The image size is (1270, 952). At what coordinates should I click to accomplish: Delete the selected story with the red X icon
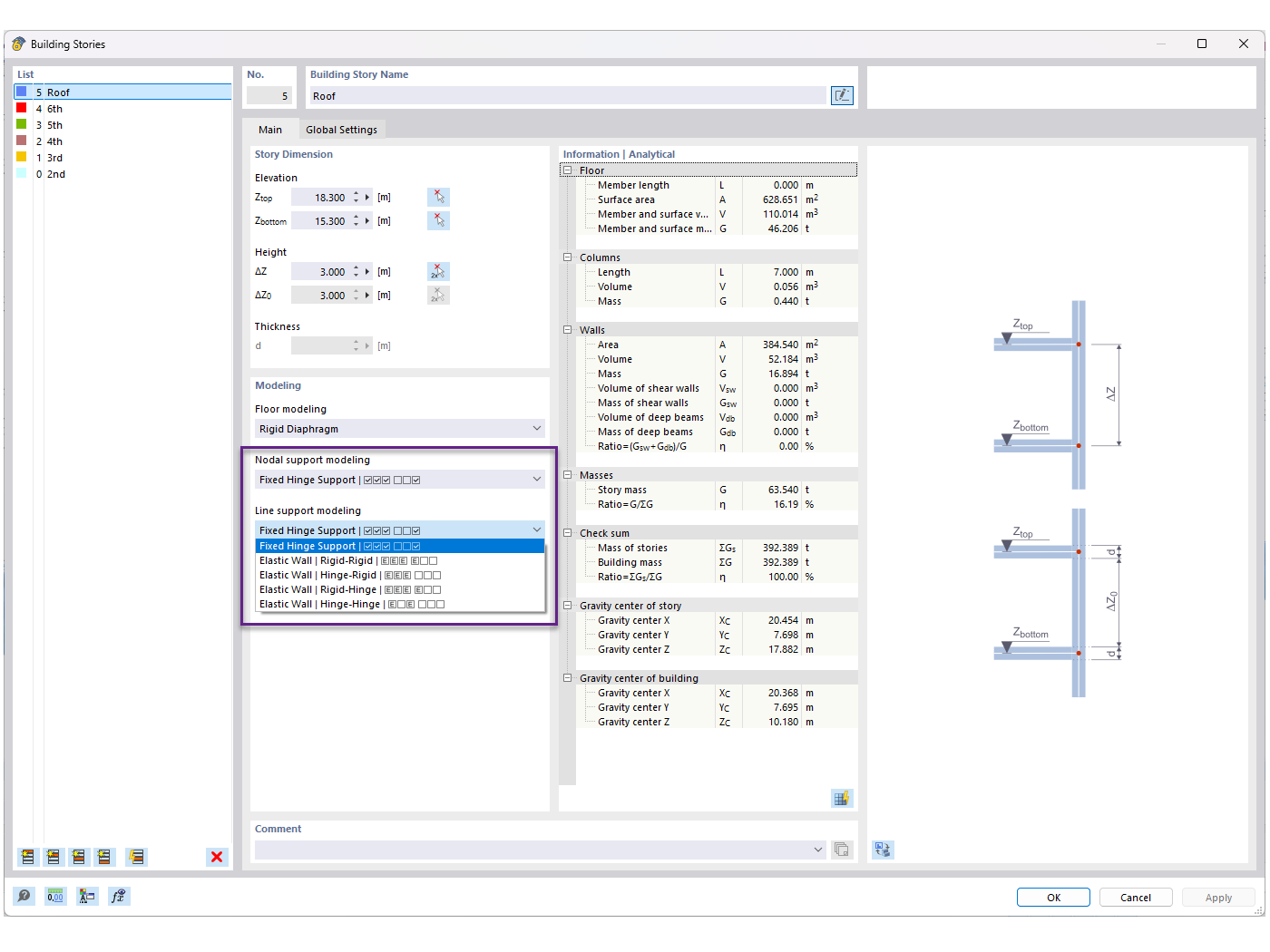(217, 857)
